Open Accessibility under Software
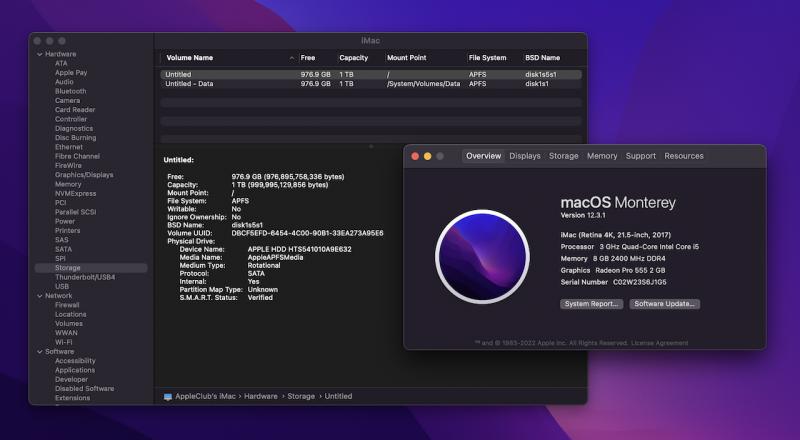This screenshot has height=440, width=800. (x=75, y=361)
